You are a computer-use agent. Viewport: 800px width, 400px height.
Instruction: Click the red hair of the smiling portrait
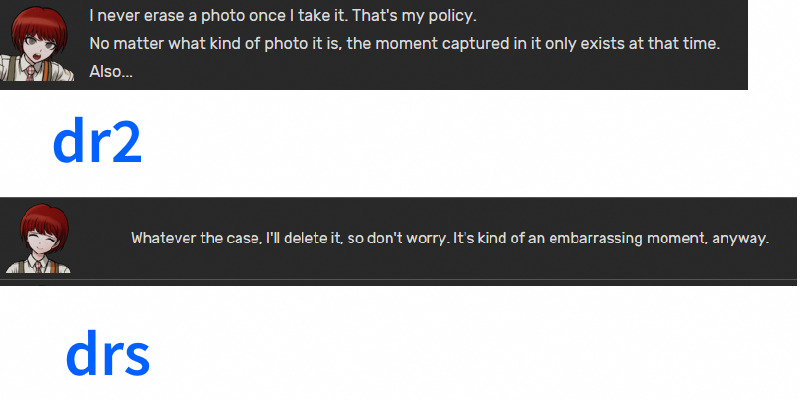[x=44, y=218]
